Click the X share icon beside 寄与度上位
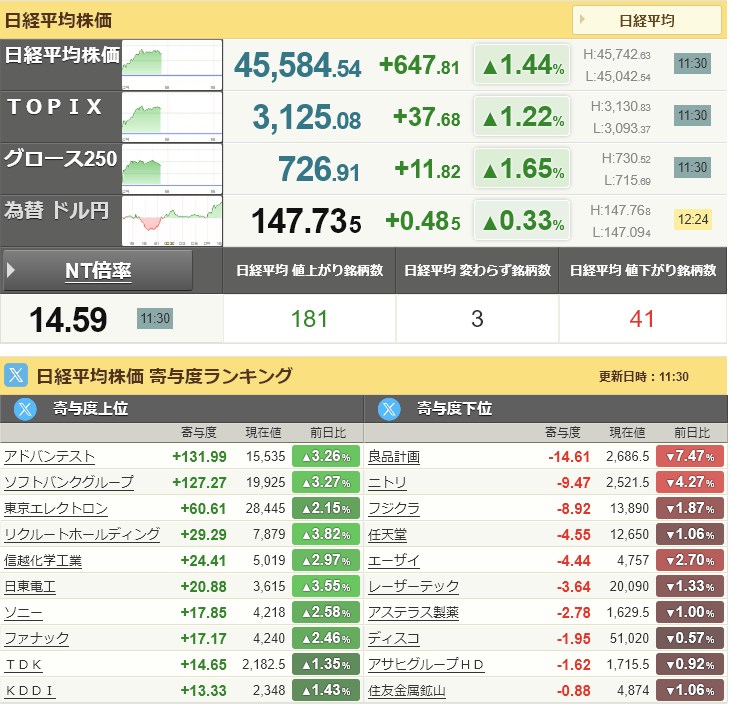731x707 pixels. [26, 408]
